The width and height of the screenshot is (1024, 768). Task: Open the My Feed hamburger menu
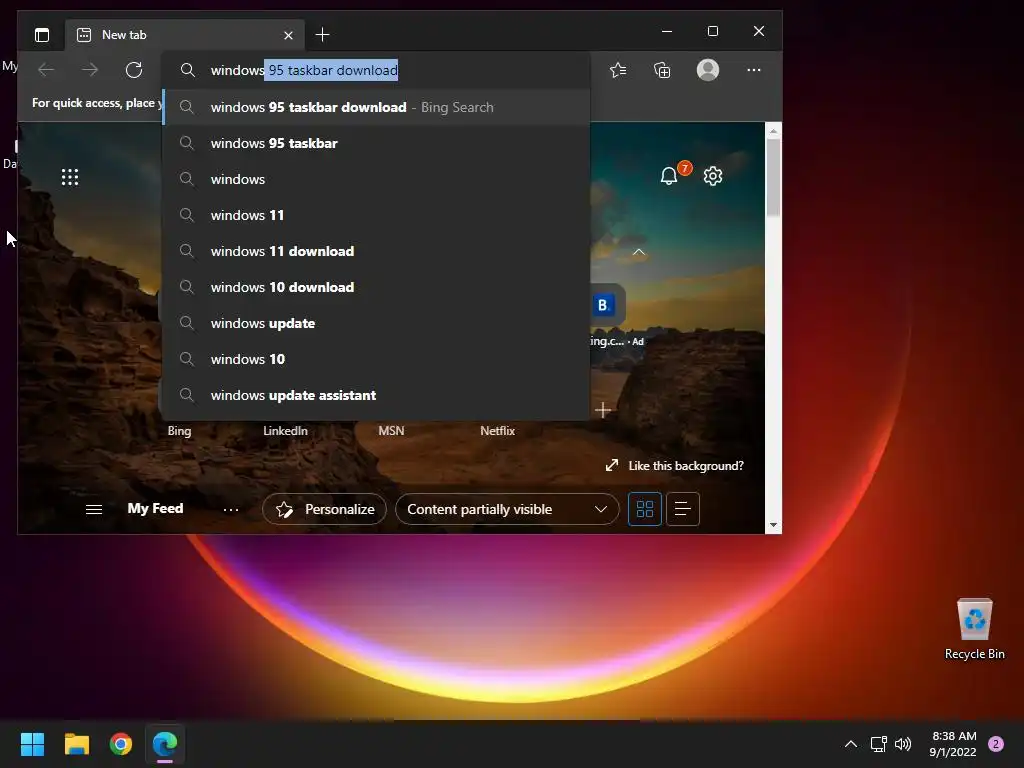[94, 509]
